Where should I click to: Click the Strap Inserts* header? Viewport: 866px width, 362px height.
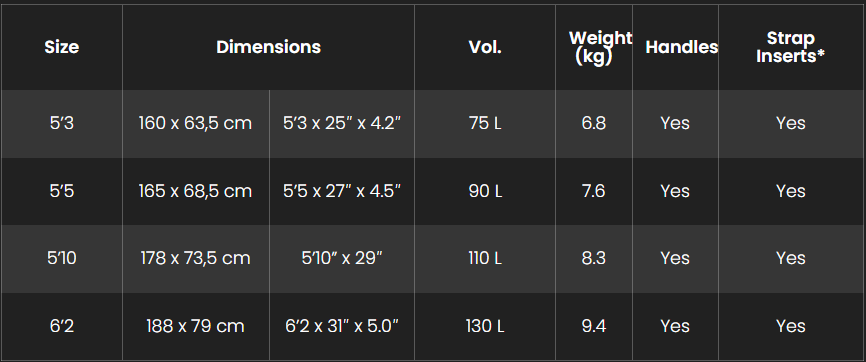click(791, 47)
